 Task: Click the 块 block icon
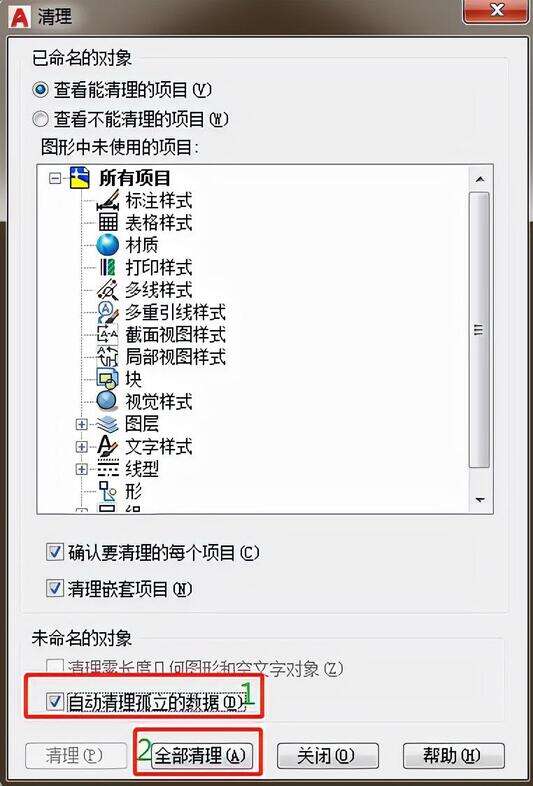tap(107, 379)
